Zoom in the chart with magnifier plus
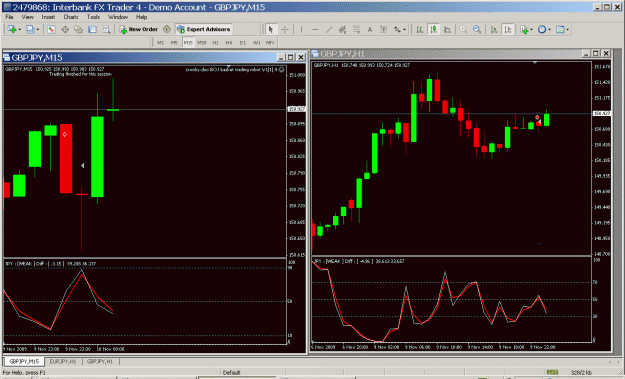This screenshot has height=379, width=625. (x=463, y=29)
